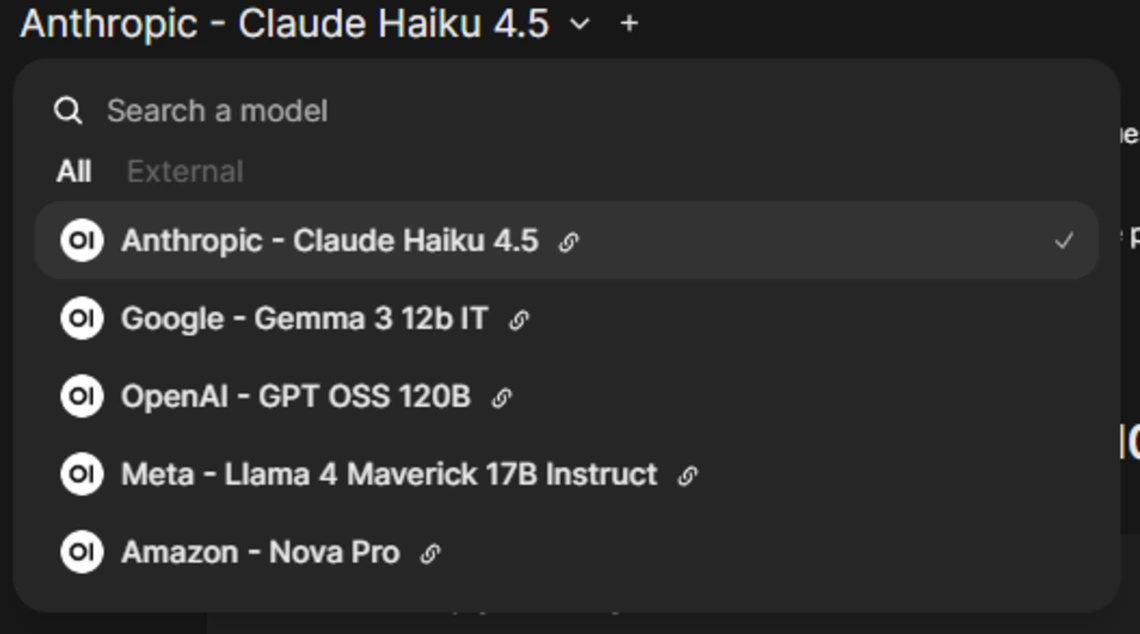Choose Google - Gemma 3 12b IT model
The height and width of the screenshot is (634, 1140).
304,319
